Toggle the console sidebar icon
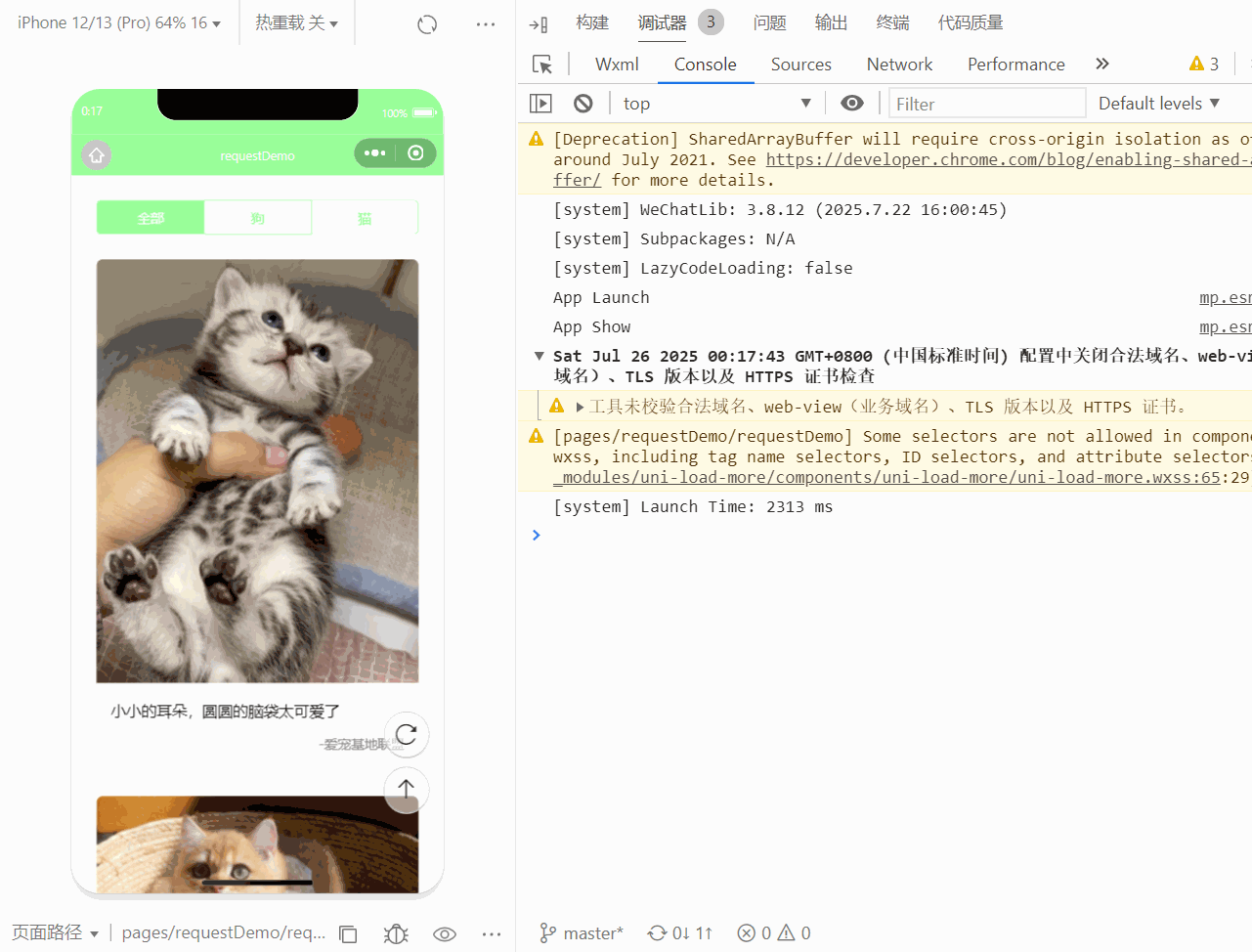 point(540,103)
